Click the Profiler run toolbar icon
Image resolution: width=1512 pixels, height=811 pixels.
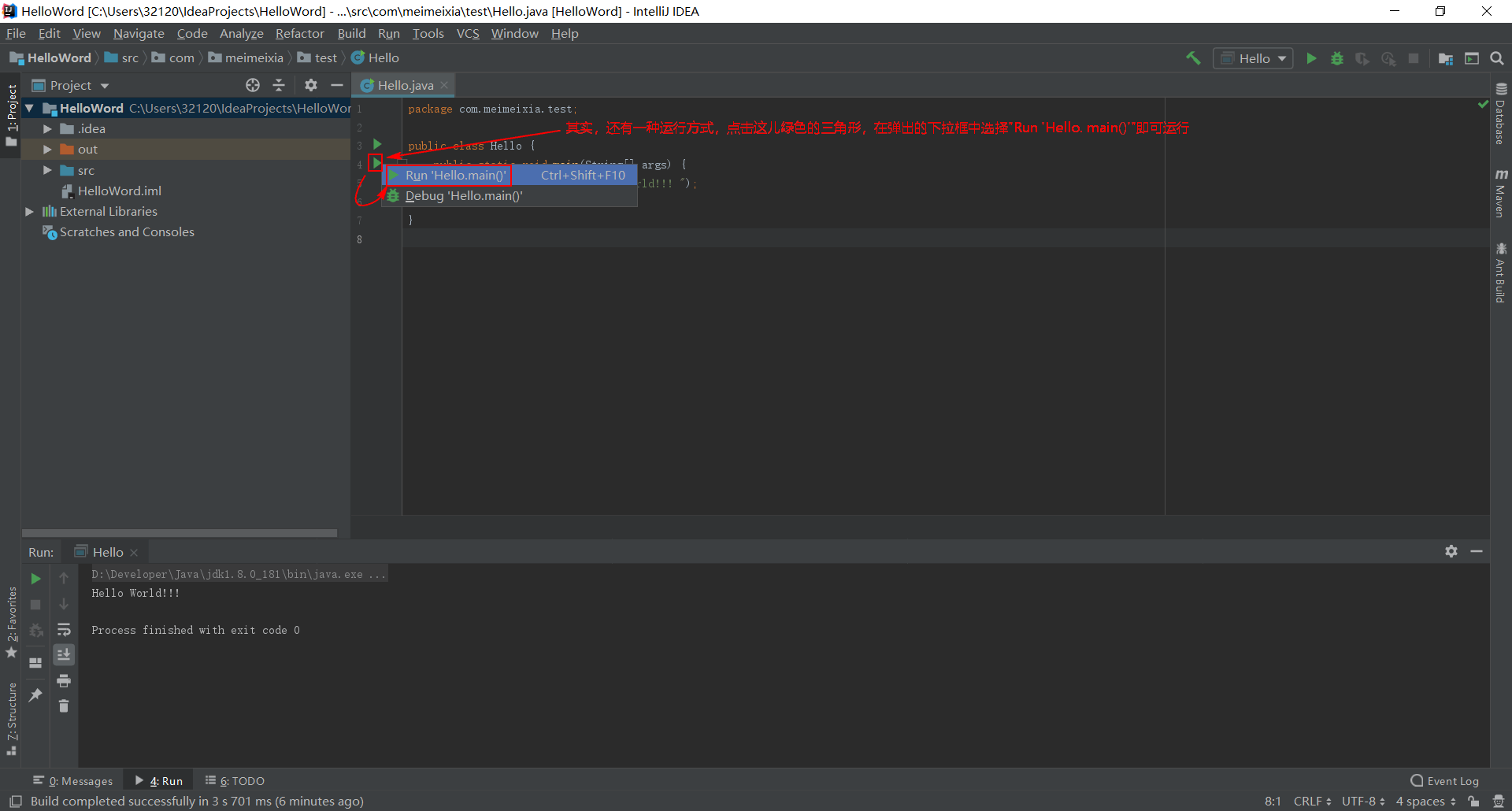click(1388, 58)
